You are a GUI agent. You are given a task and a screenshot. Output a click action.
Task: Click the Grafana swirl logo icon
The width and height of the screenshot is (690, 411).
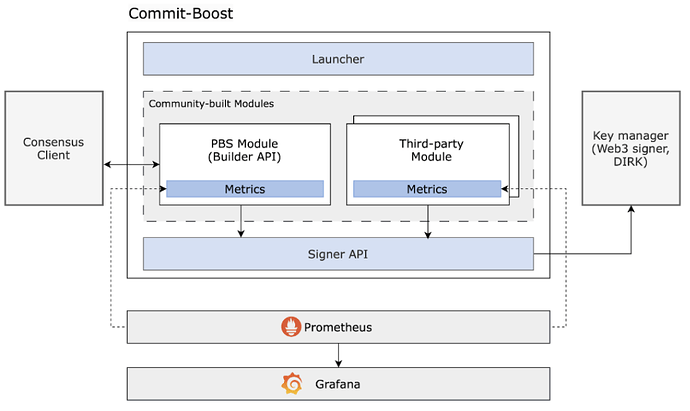click(x=292, y=384)
